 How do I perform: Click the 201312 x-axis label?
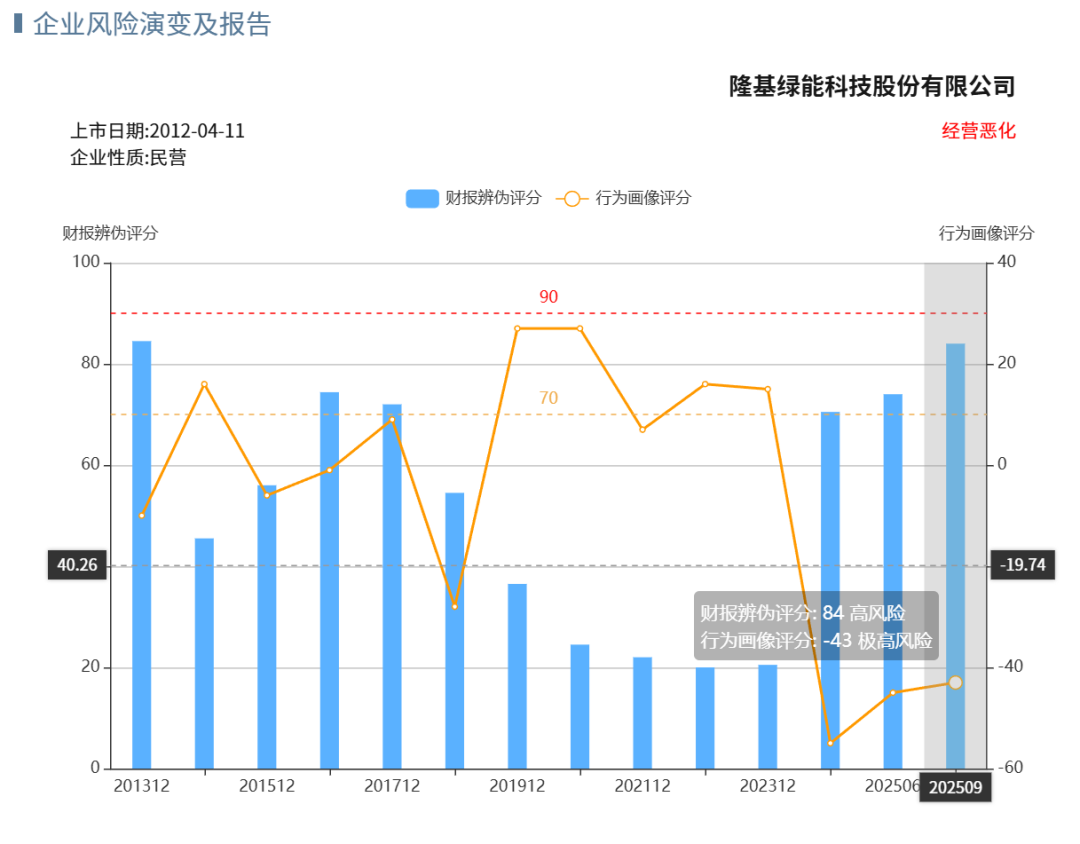(x=142, y=786)
